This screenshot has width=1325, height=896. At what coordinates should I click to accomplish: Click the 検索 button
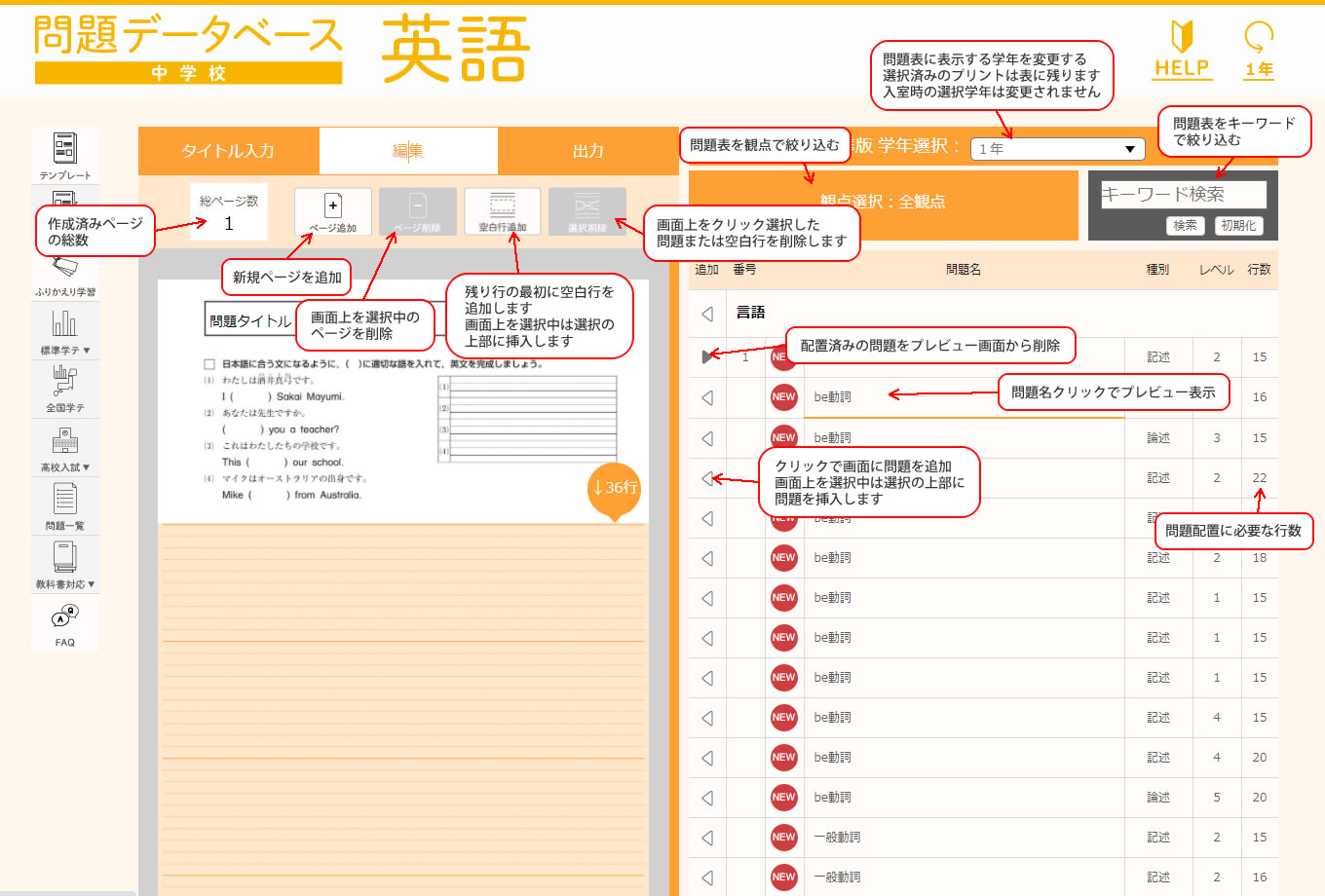pyautogui.click(x=1186, y=226)
